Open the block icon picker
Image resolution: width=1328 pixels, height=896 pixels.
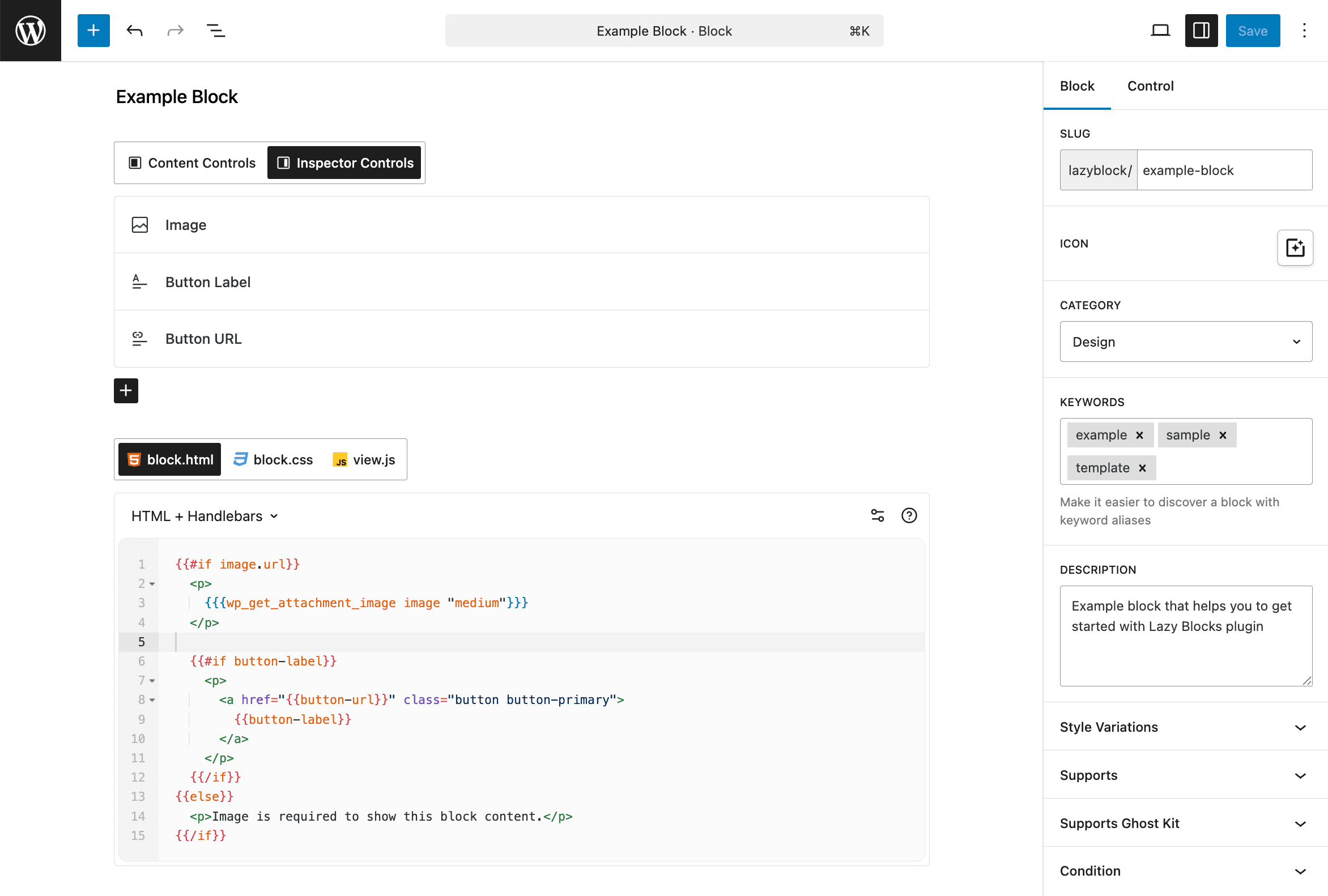point(1295,248)
